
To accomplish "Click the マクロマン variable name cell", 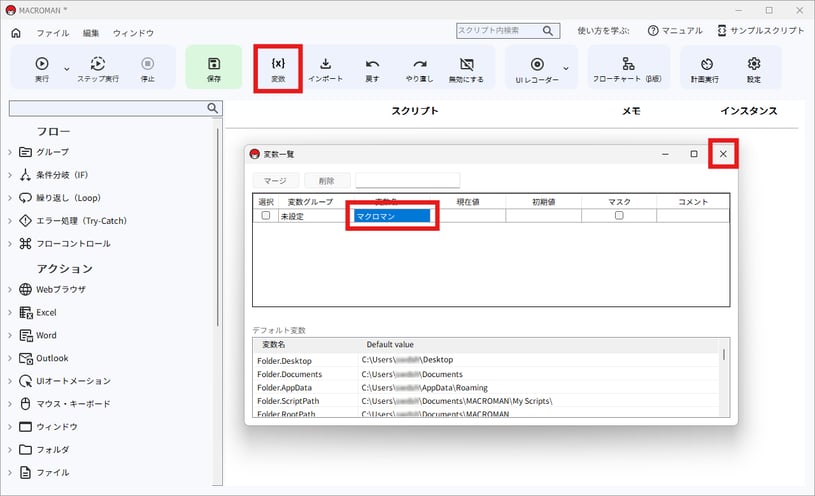I will coord(392,216).
